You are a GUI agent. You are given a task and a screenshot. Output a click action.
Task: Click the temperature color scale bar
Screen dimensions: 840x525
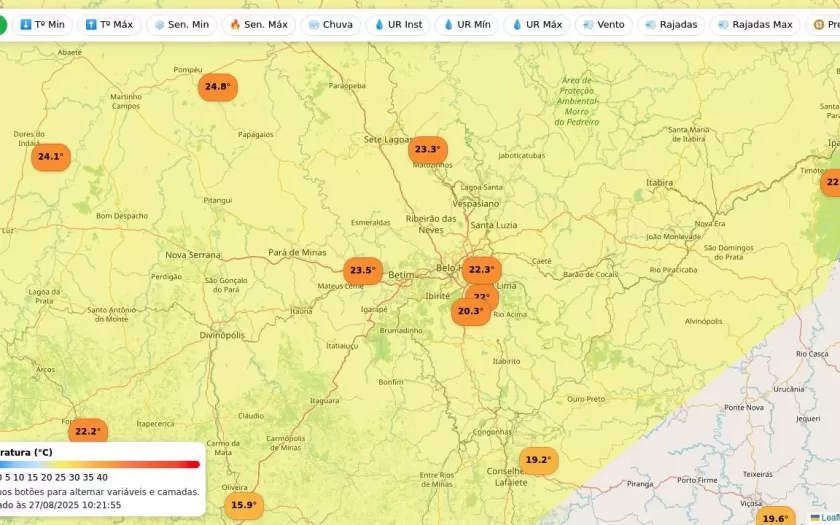[x=100, y=464]
